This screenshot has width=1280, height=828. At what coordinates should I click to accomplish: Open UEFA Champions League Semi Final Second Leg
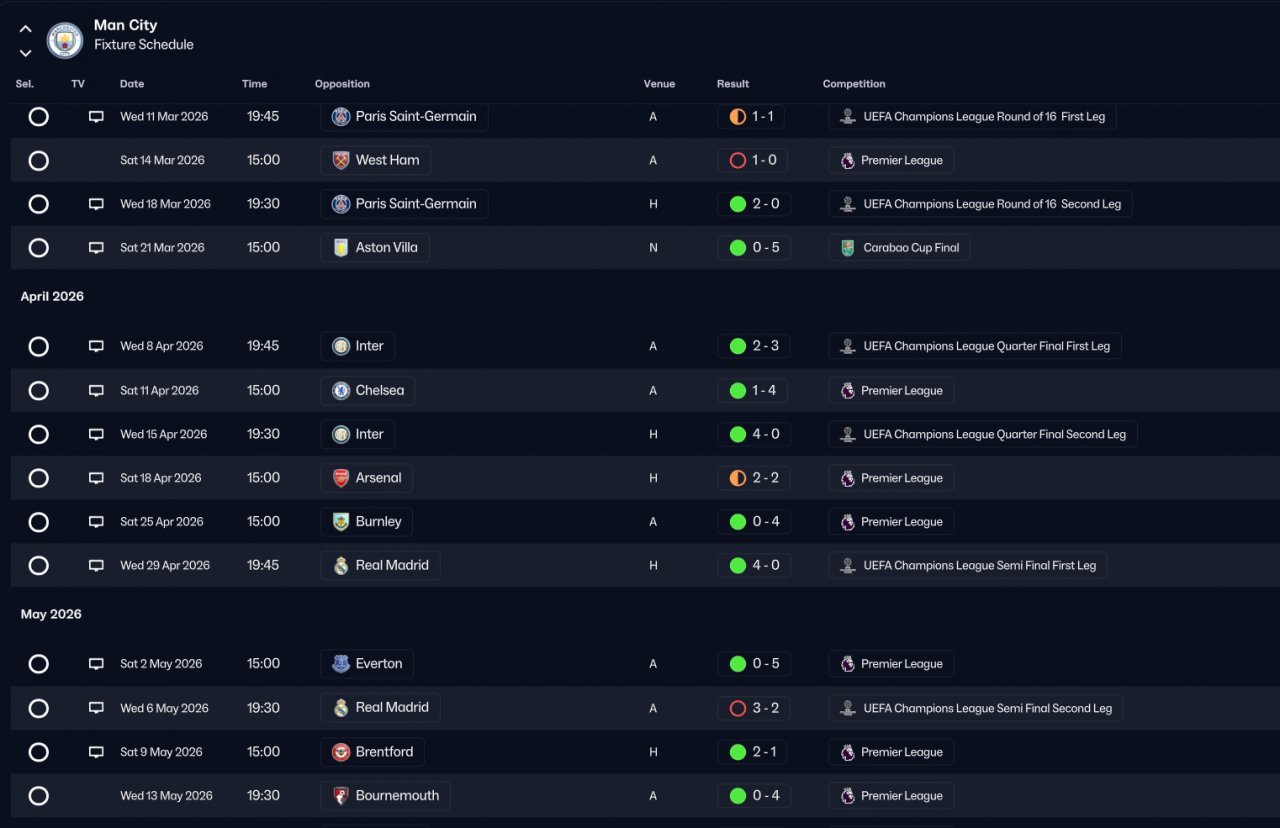tap(975, 708)
